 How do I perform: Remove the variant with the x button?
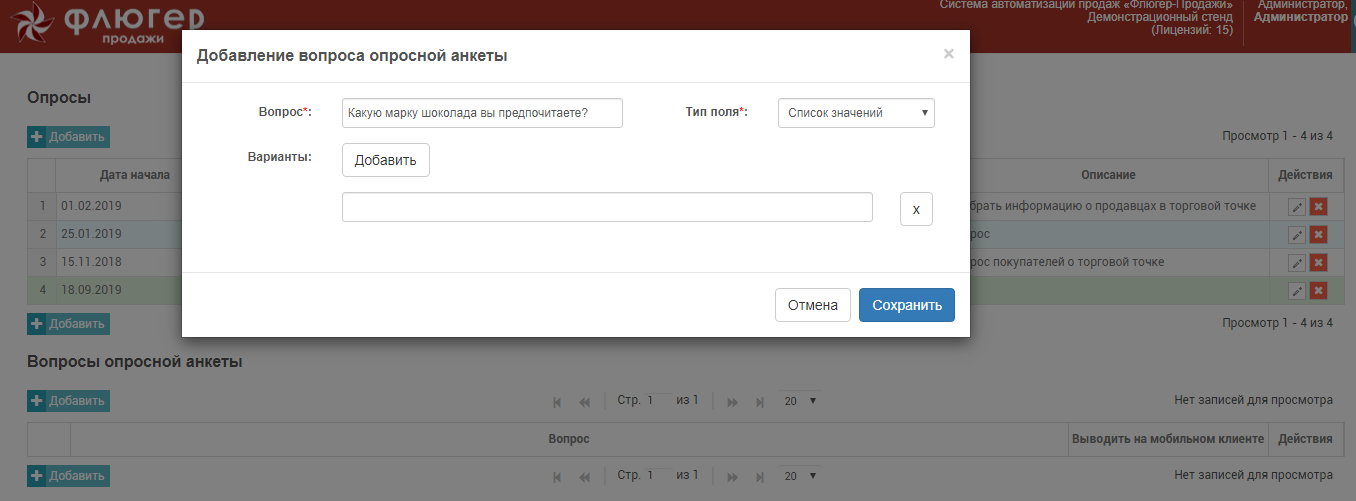pos(916,209)
